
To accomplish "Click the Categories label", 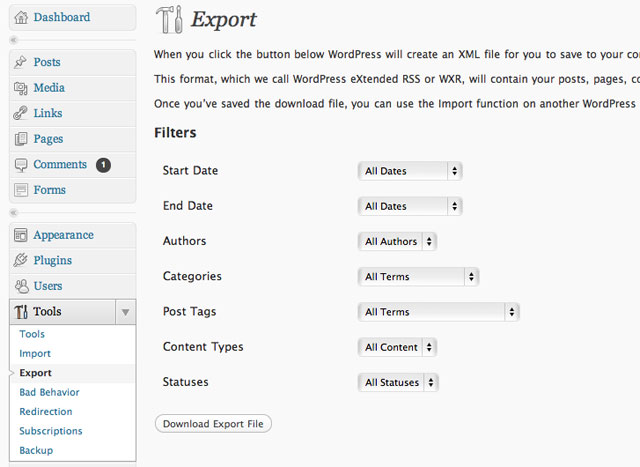I will (192, 276).
